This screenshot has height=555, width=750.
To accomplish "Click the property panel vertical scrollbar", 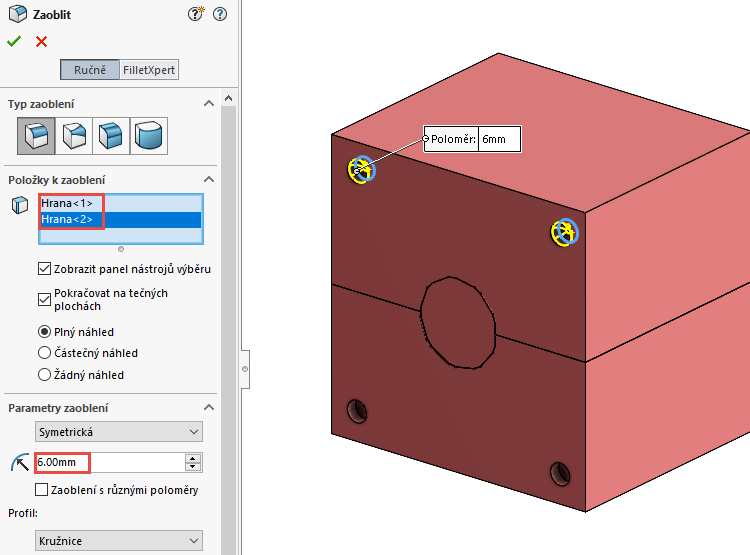I will [229, 330].
